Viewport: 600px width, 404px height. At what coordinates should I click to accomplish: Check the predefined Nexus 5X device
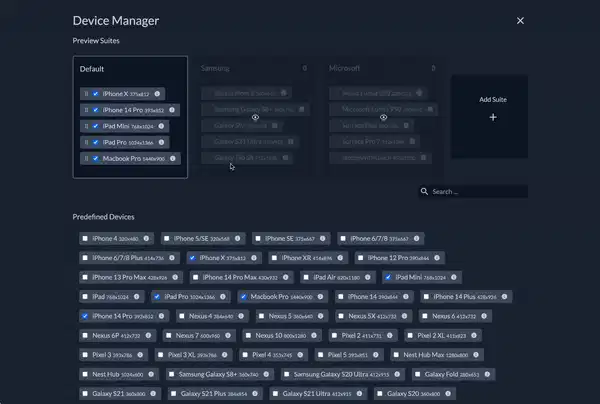coord(341,316)
